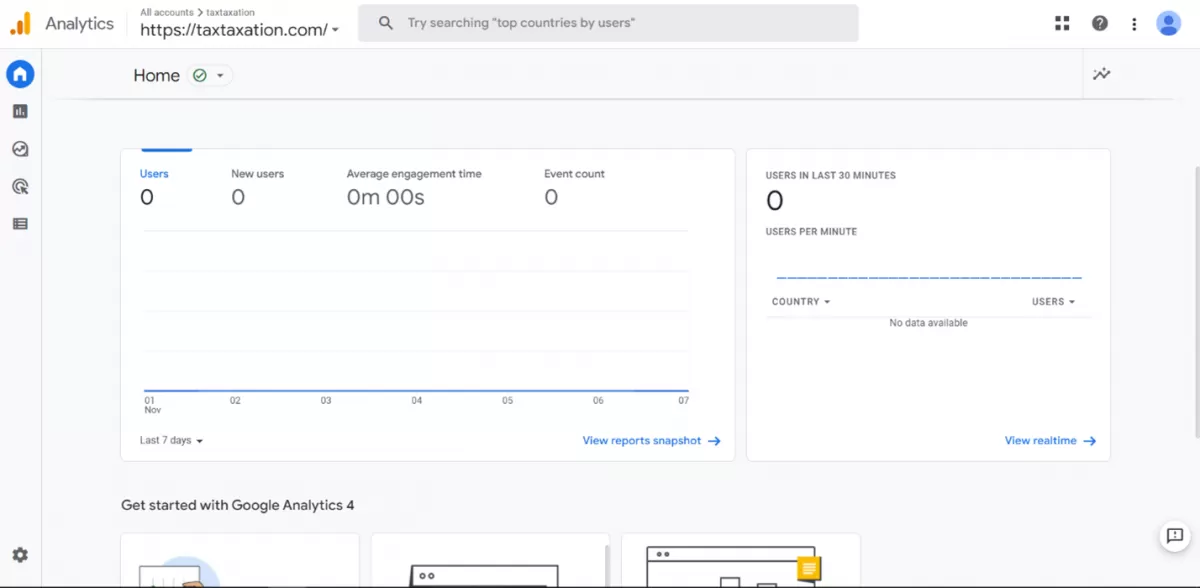The height and width of the screenshot is (588, 1200).
Task: Open the more options vertical dots
Action: point(1134,23)
